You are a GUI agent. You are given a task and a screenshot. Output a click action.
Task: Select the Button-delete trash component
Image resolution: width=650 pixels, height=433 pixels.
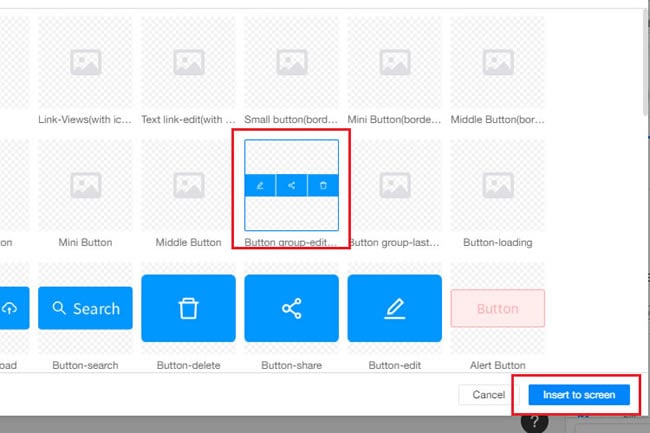point(189,308)
